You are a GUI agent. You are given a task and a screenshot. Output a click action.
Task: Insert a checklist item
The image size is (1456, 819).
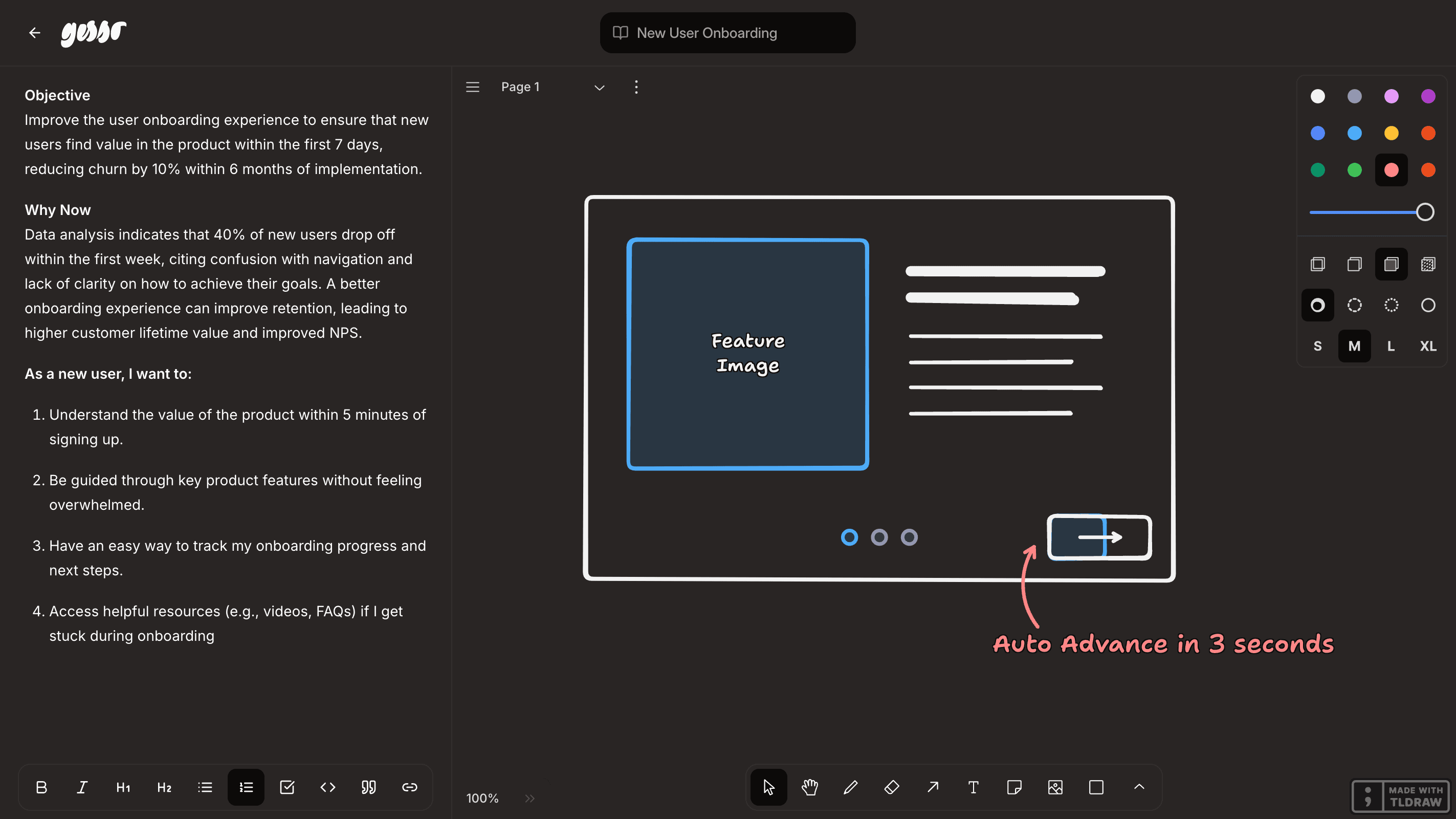tap(287, 787)
